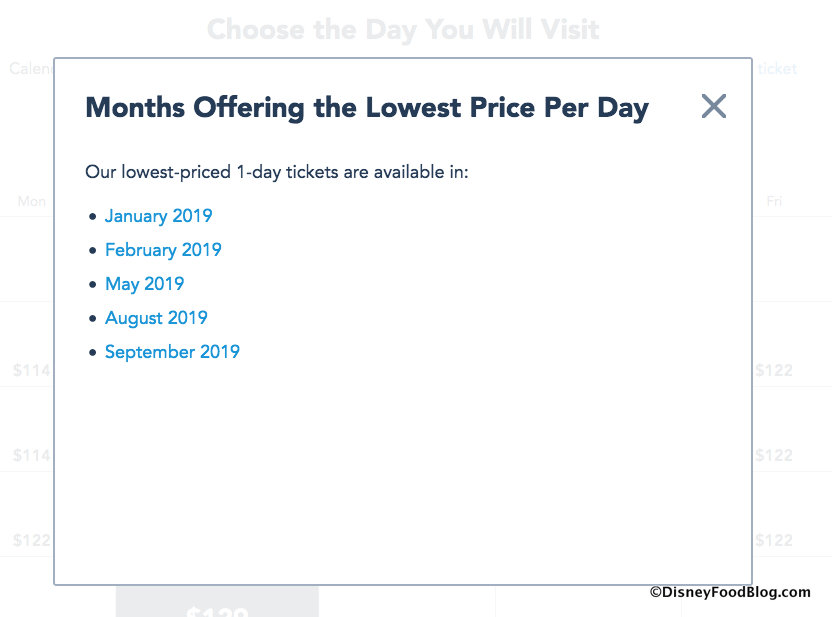Choose the May 2019 month link
This screenshot has height=617, width=832.
click(144, 284)
